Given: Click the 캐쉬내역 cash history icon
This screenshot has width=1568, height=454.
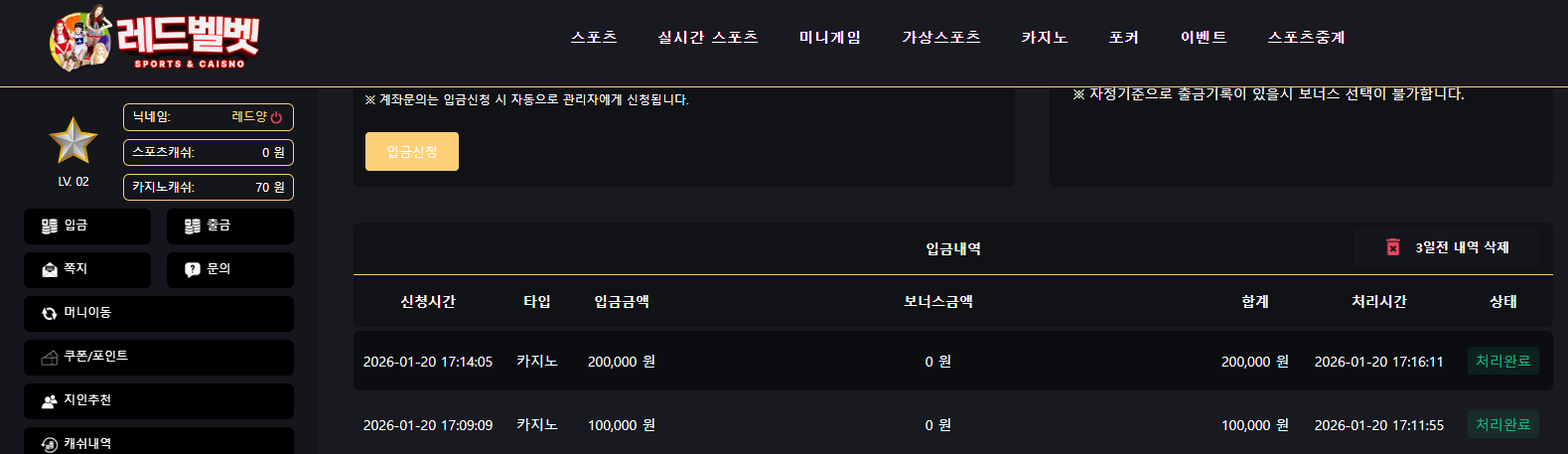Looking at the screenshot, I should 50,444.
